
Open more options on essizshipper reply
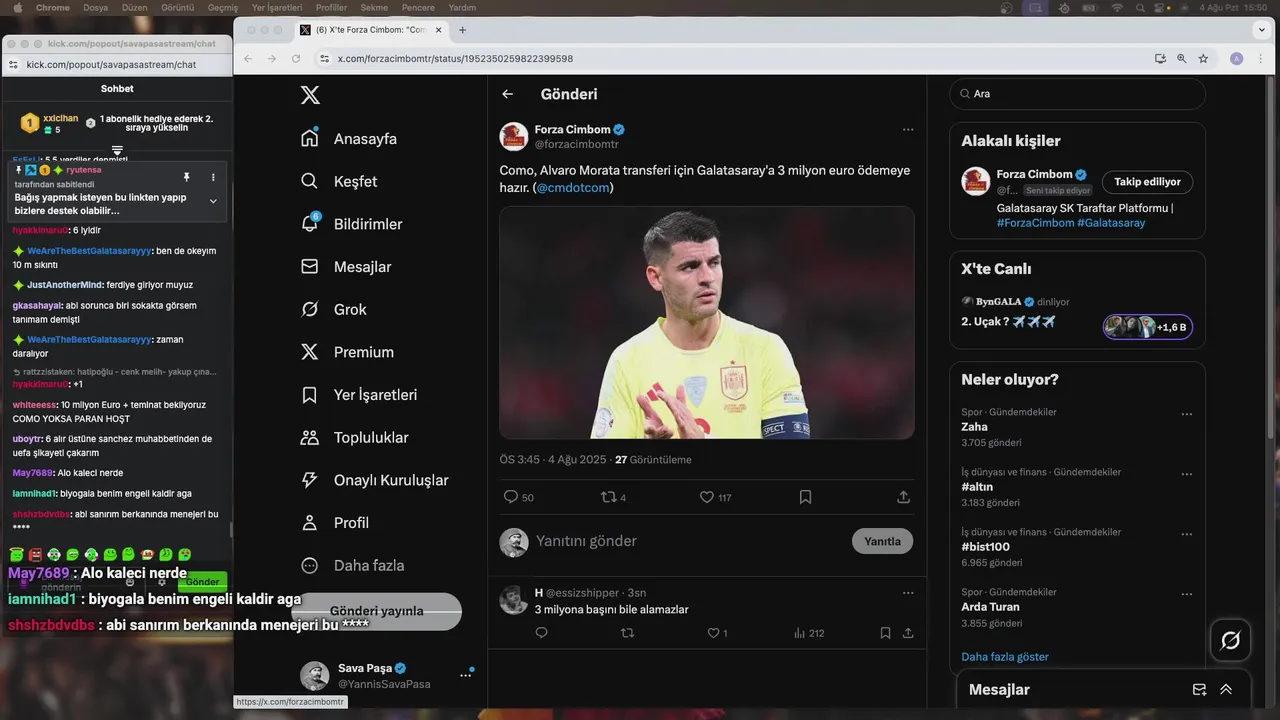coord(908,592)
